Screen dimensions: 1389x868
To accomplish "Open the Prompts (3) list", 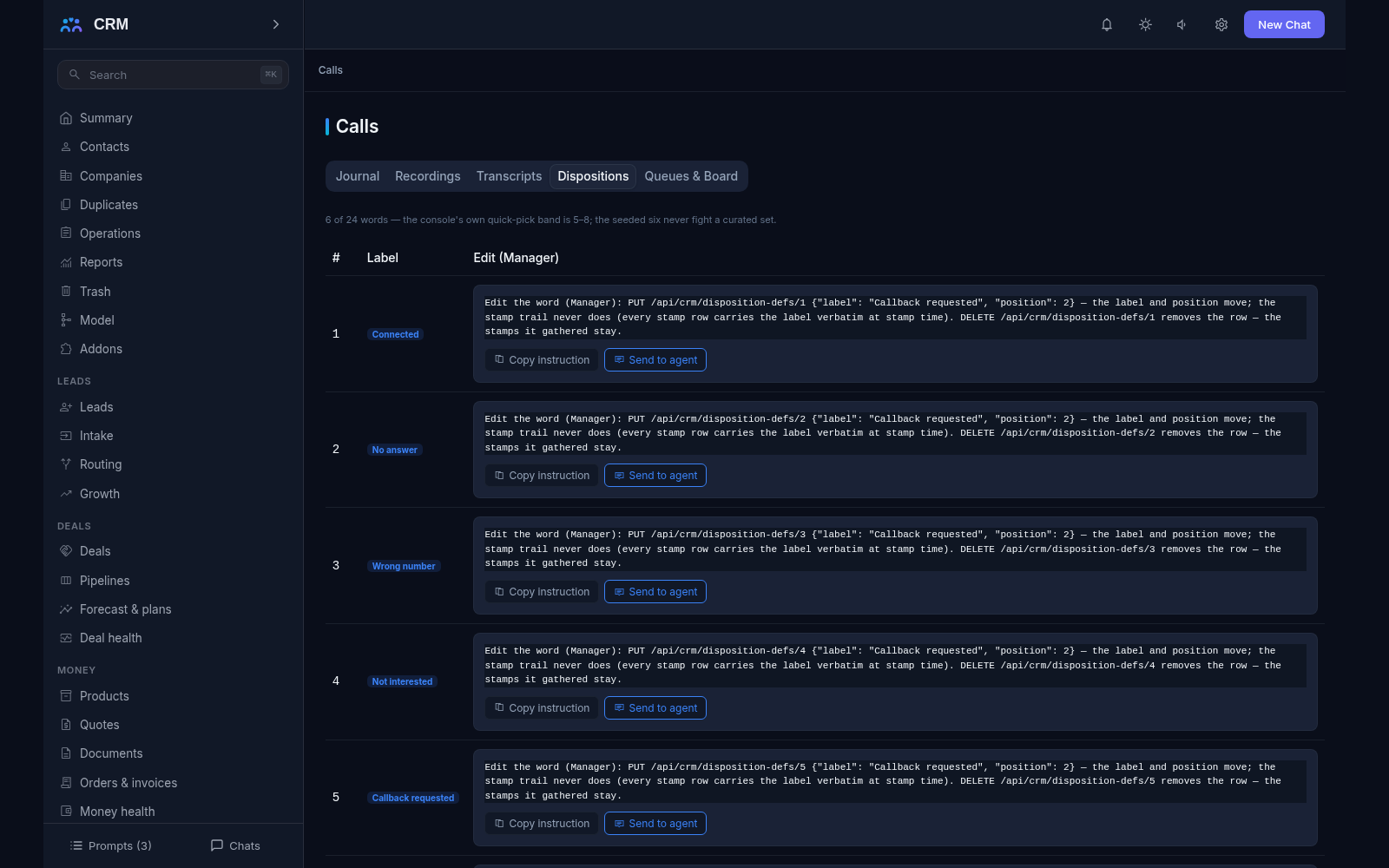I will click(110, 845).
